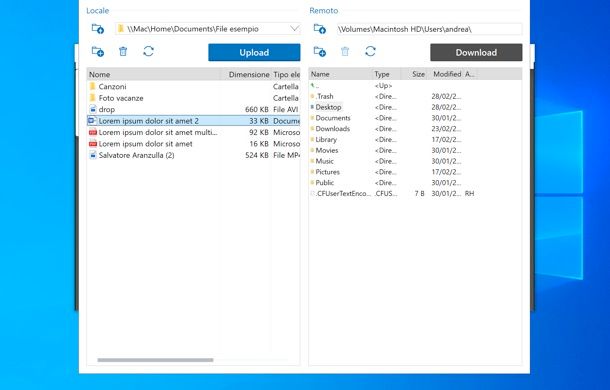
Task: Click the Remoto parent folder icon beside path
Action: click(x=320, y=29)
